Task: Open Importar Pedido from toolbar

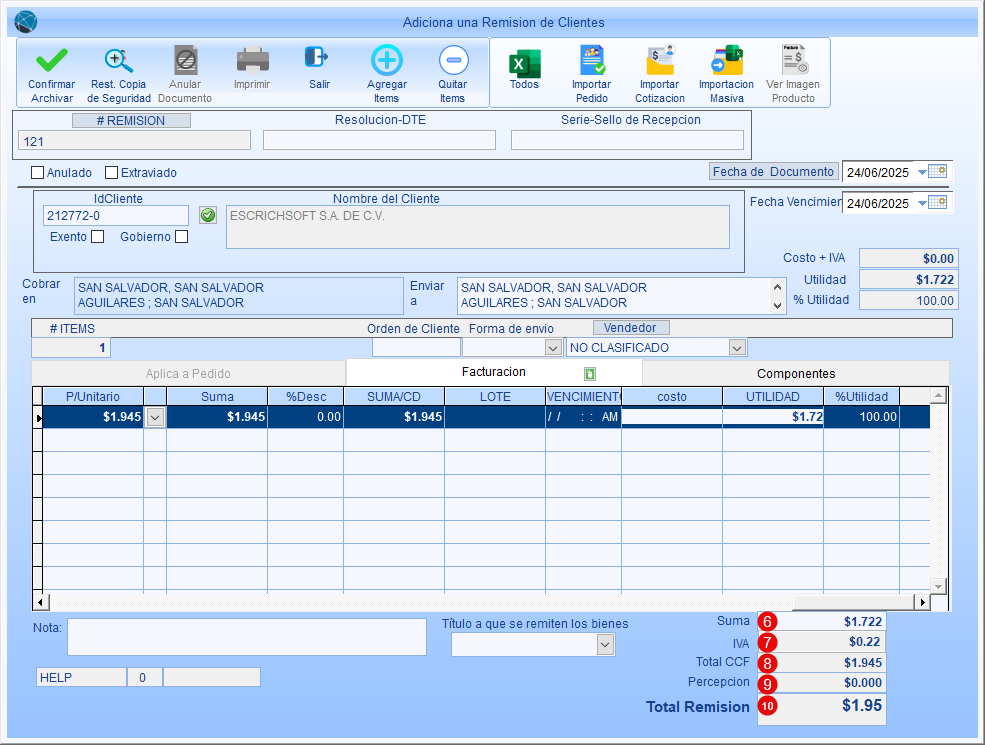Action: 591,62
